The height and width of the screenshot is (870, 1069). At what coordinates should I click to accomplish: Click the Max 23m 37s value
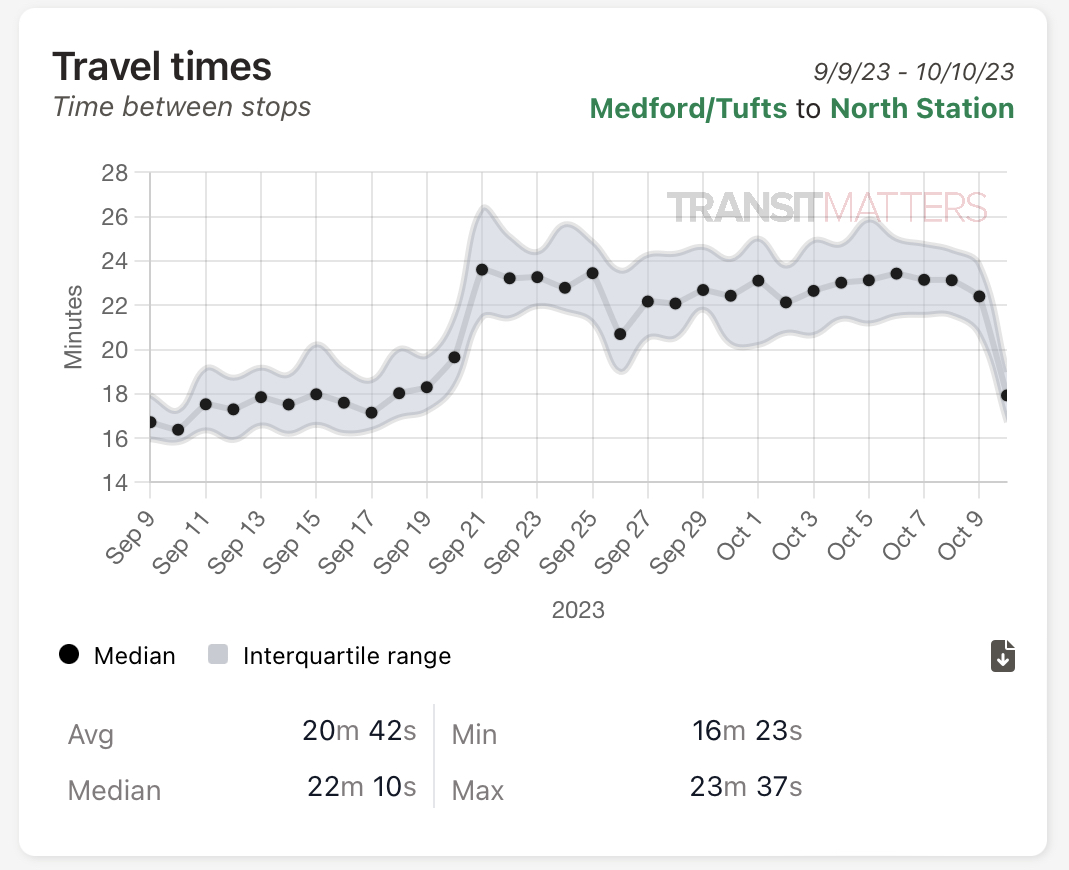coord(746,787)
